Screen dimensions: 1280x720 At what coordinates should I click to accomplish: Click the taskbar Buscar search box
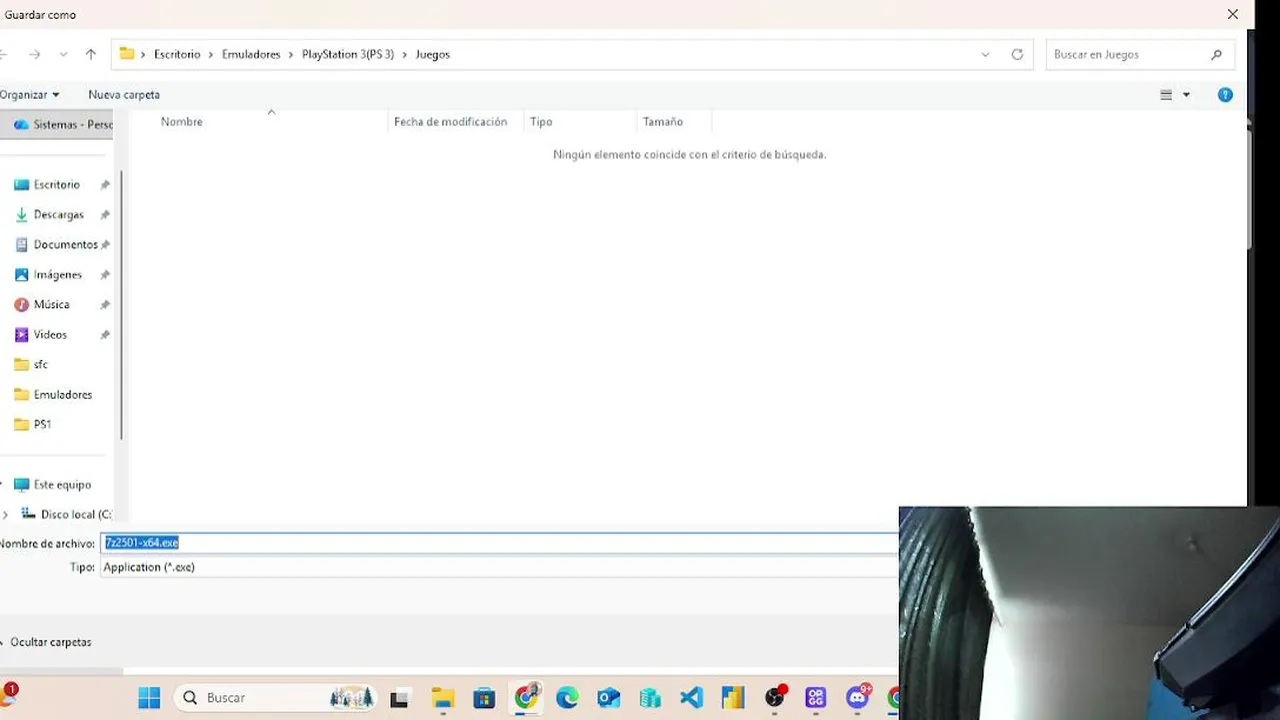(x=275, y=697)
